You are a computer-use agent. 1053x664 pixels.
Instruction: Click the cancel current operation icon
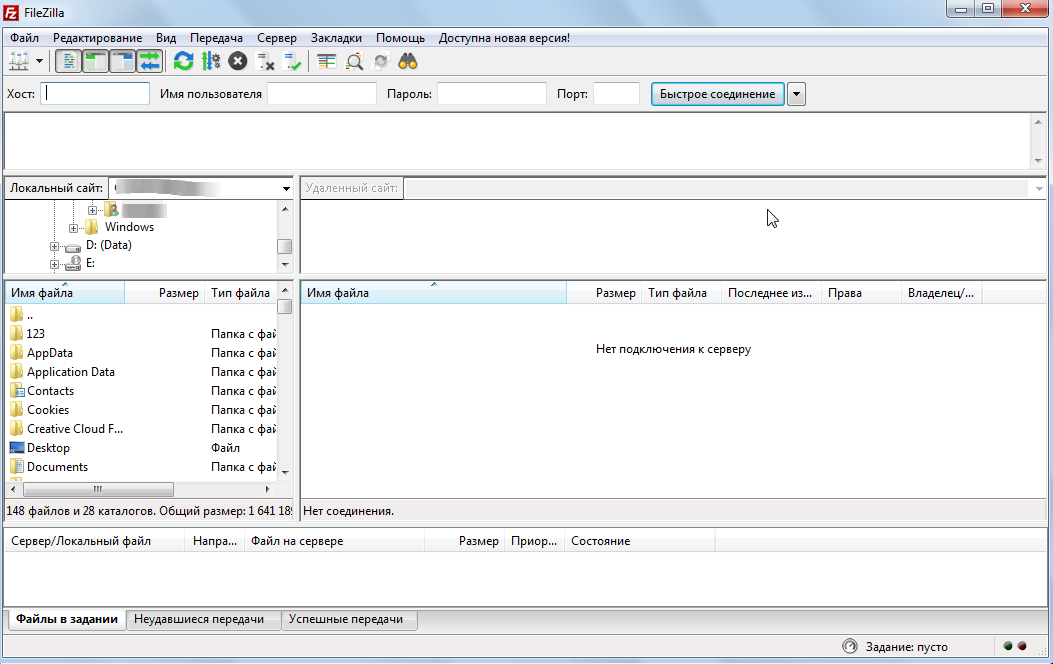tap(237, 61)
